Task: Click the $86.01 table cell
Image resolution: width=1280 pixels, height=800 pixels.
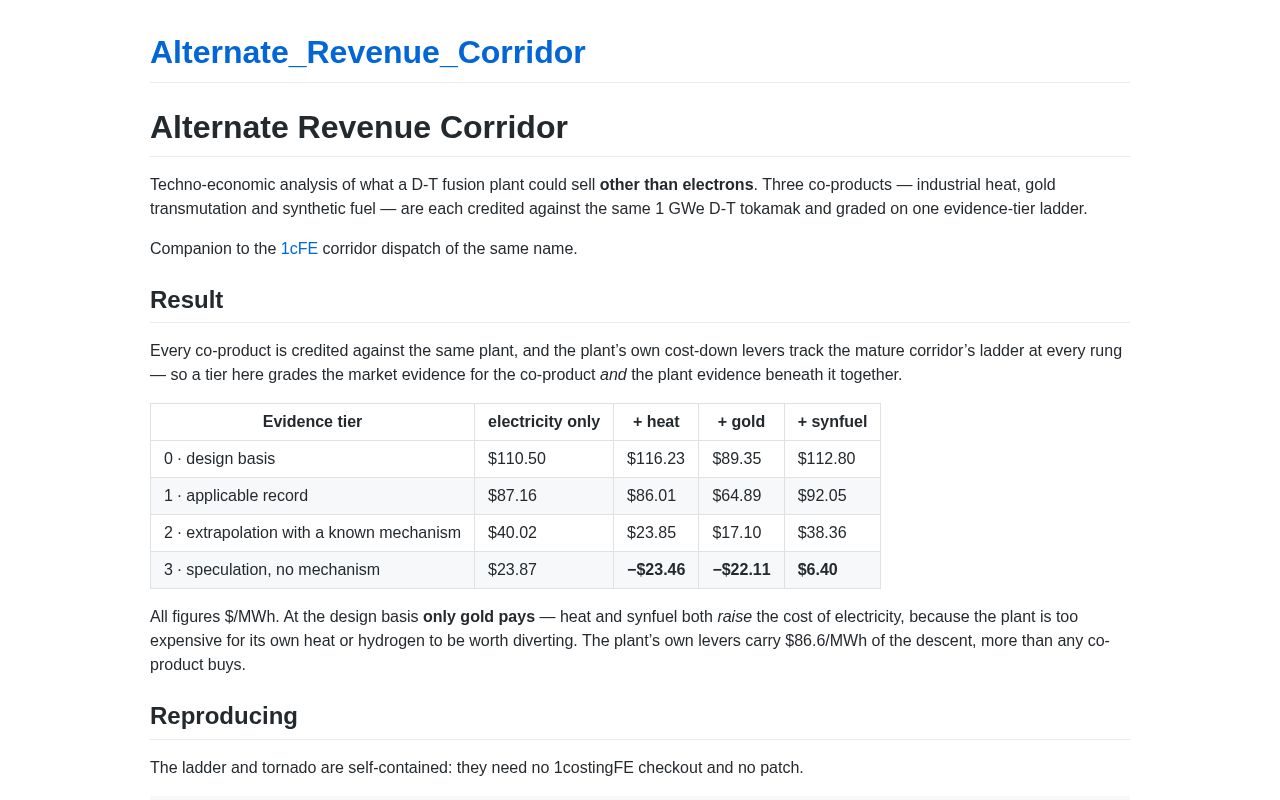Action: pyautogui.click(x=656, y=496)
